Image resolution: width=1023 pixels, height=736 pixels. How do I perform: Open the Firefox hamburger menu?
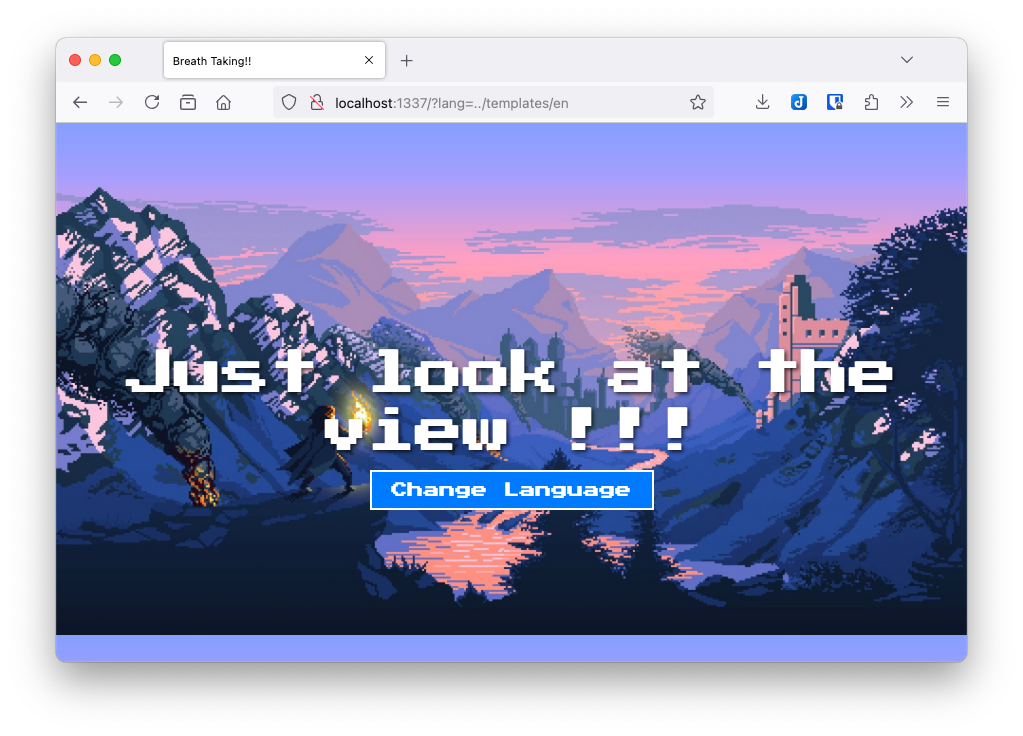click(943, 102)
